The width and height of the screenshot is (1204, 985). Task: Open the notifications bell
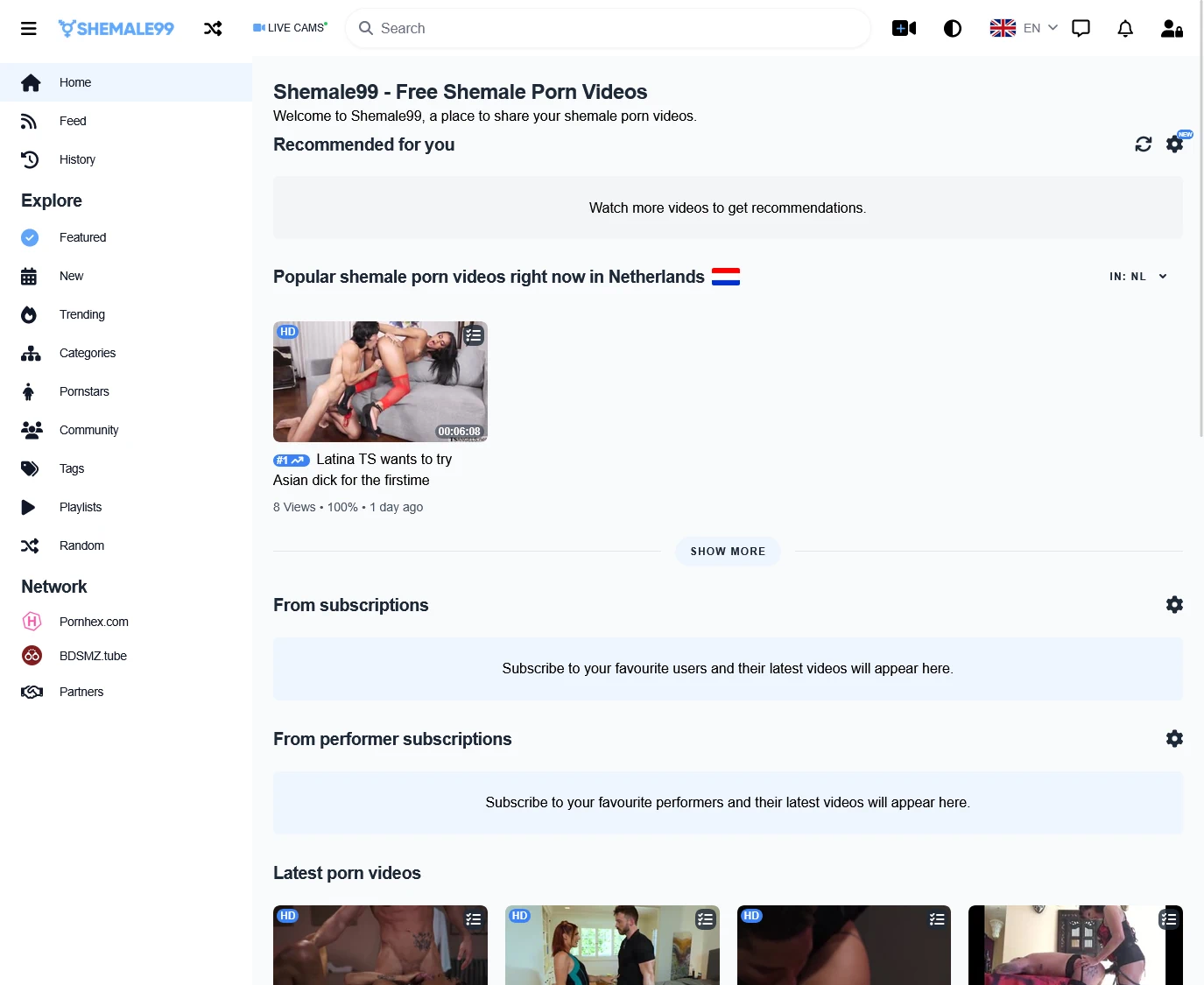pos(1125,29)
